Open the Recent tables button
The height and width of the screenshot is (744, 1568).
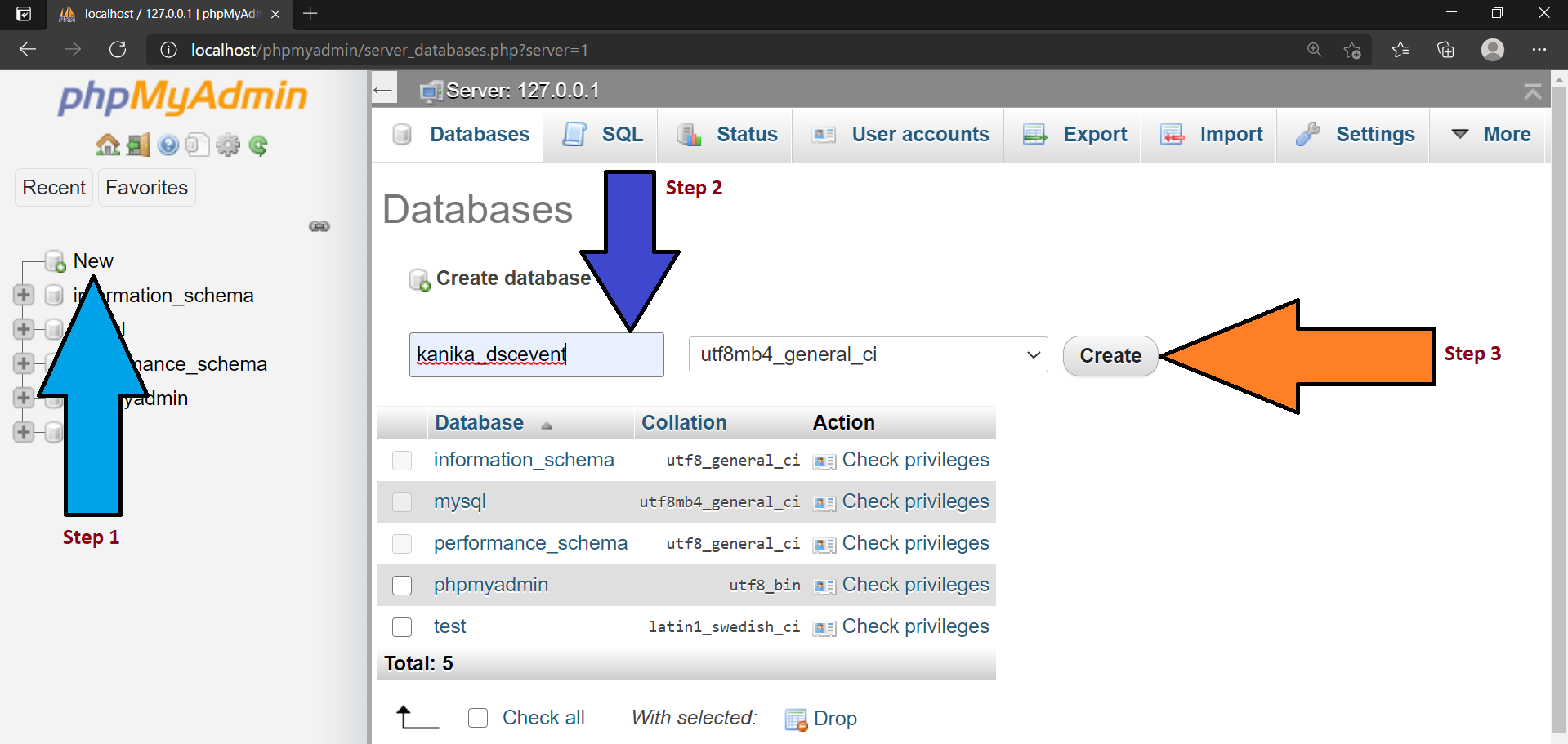(x=54, y=188)
